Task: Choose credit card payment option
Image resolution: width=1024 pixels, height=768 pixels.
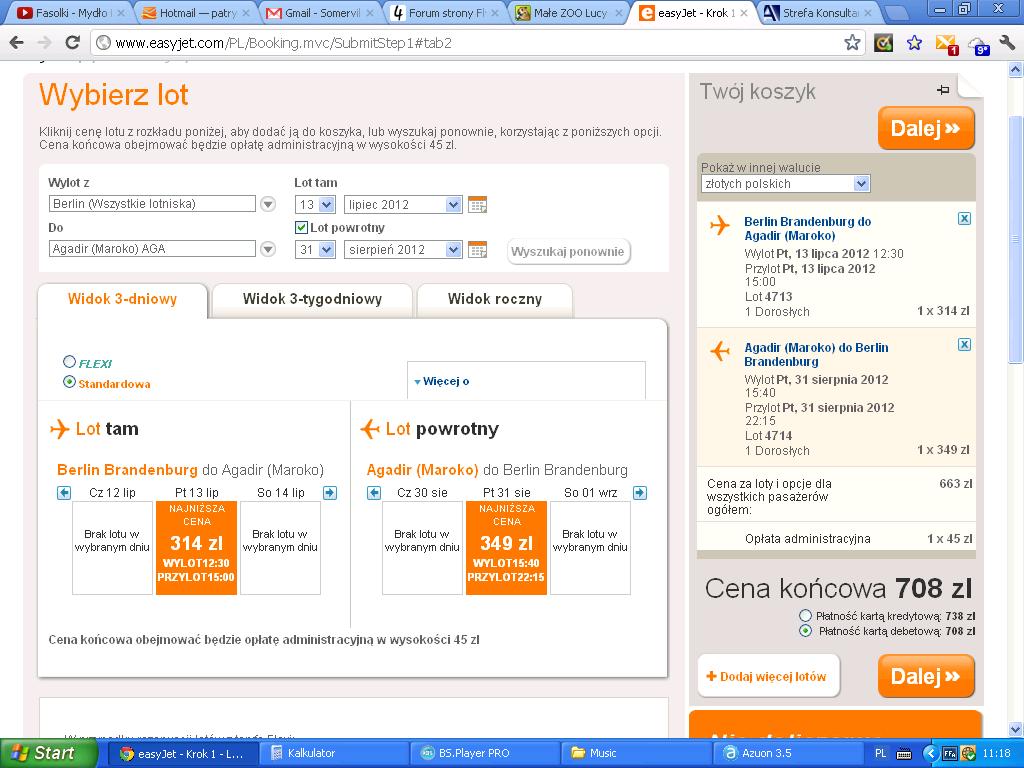Action: tap(805, 615)
